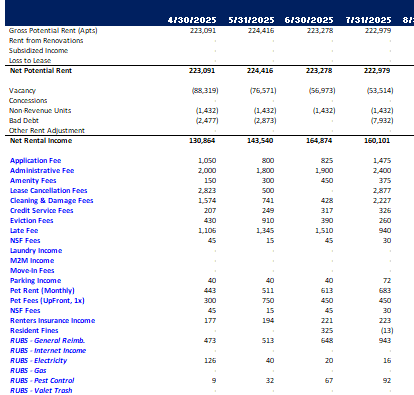Click the Other Rent Adjustment row label
This screenshot has height=395, width=414.
[x=47, y=131]
